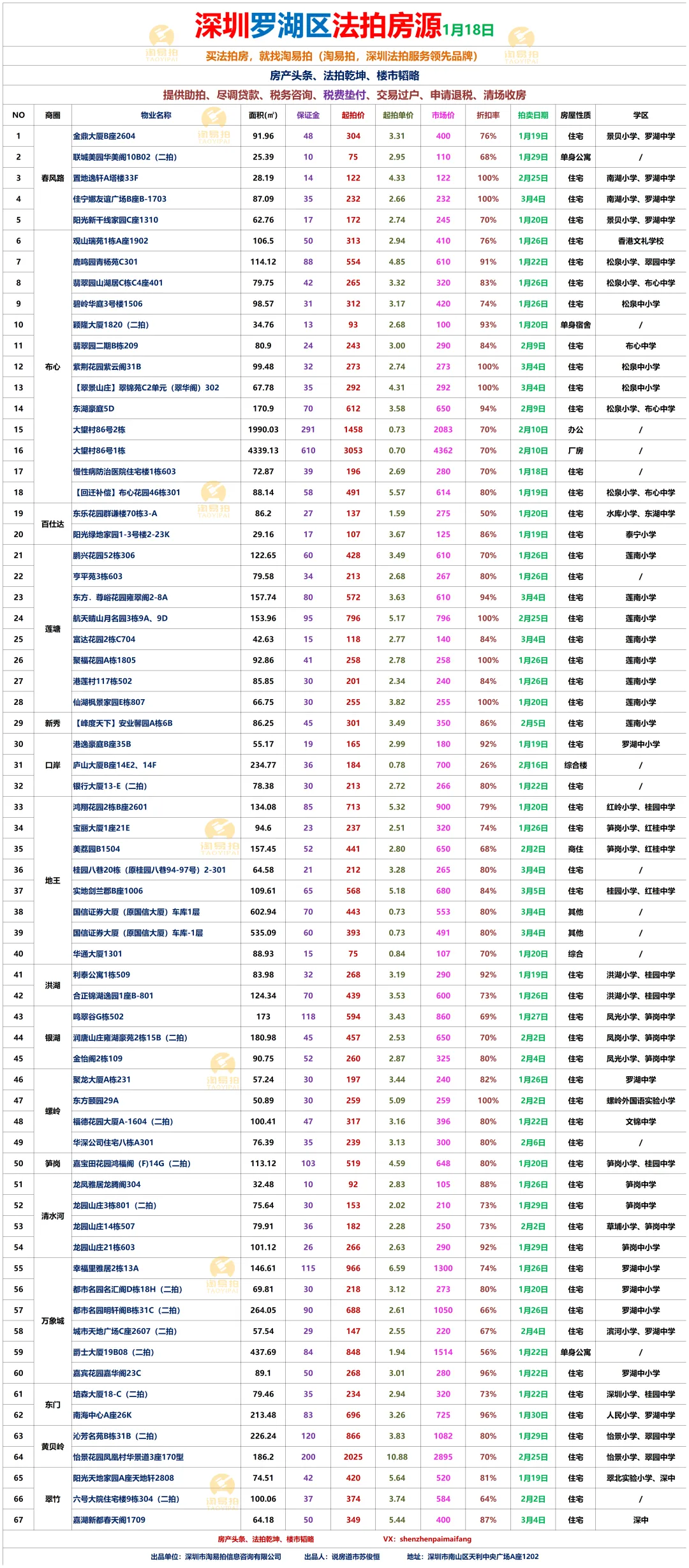Image resolution: width=689 pixels, height=1568 pixels.
Task: Click school district 文锦中学
Action: [641, 1121]
